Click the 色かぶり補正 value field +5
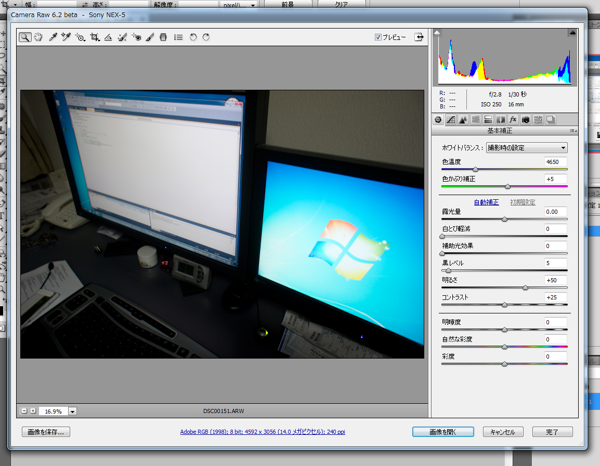Screen dimensions: 600x466 pyautogui.click(x=556, y=179)
